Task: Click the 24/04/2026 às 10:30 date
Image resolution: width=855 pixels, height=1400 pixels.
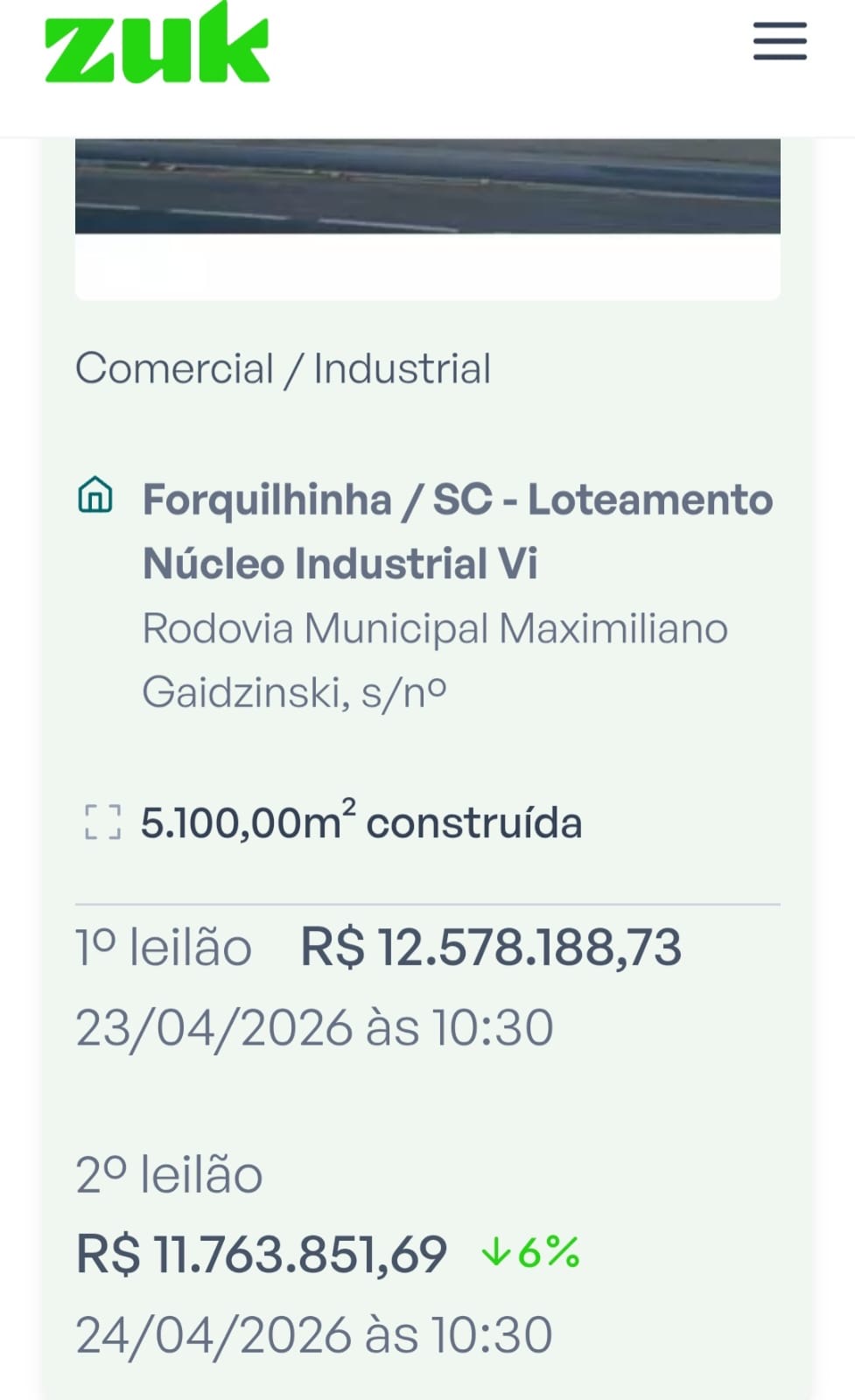Action: tap(314, 1335)
